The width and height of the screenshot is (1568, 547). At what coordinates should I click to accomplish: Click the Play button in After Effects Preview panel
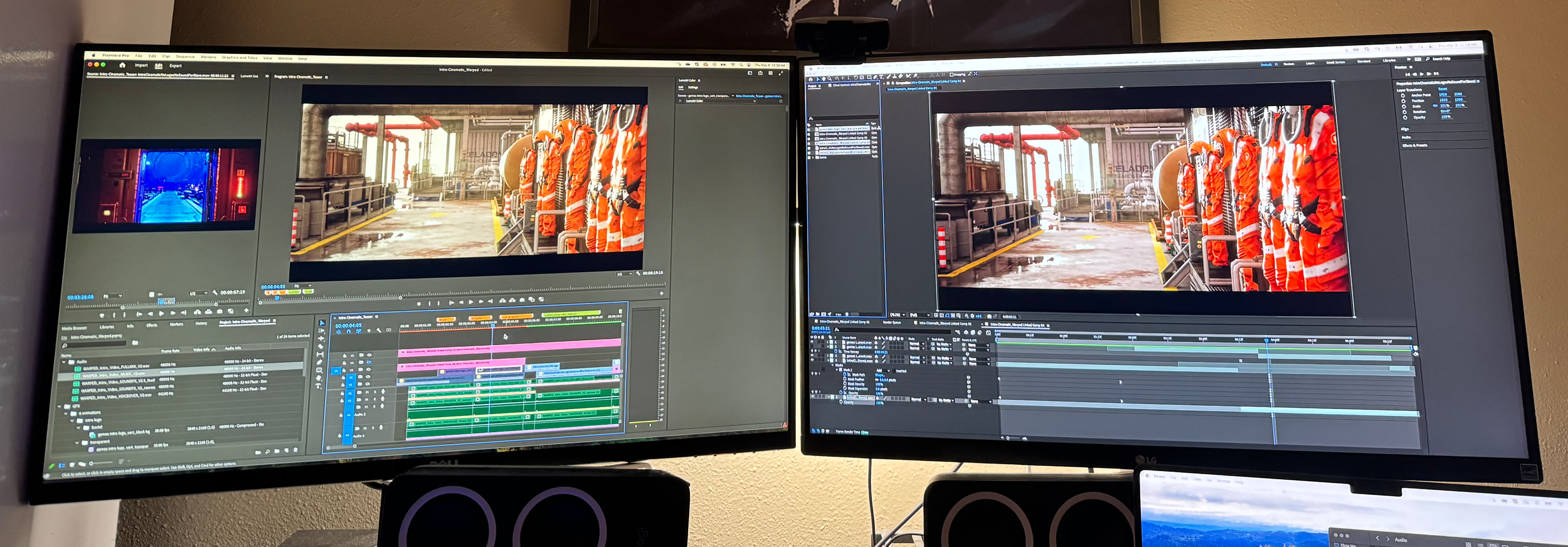point(1422,74)
